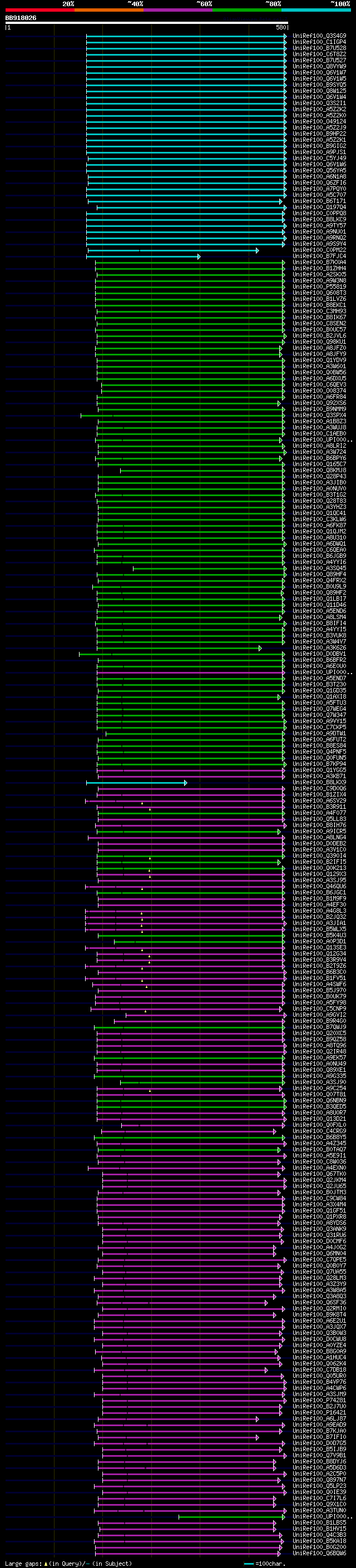356x1568 pixels.
Task: Select hit label UniRef100_B1ZIX4
Action: [x=319, y=795]
